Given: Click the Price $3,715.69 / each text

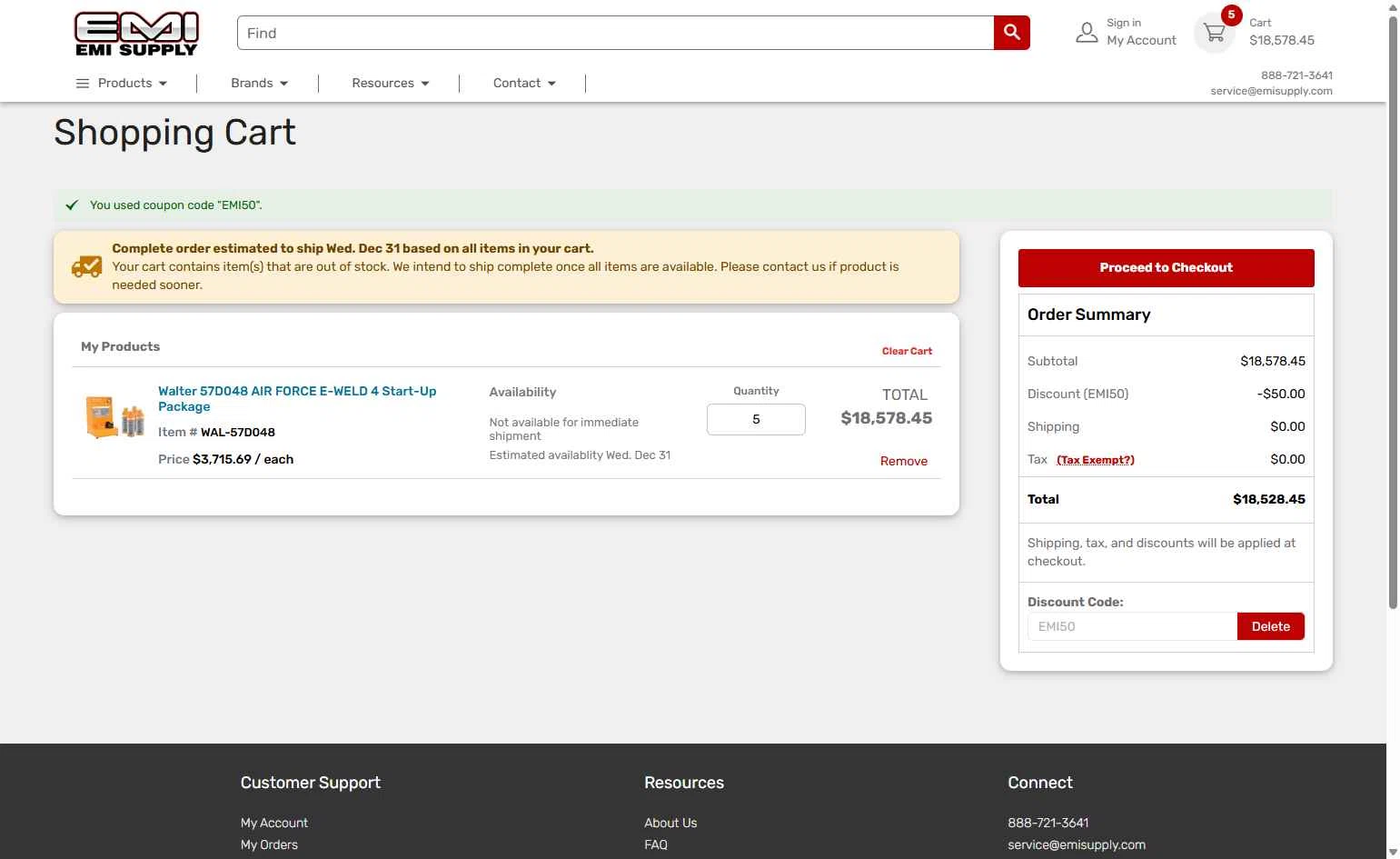Looking at the screenshot, I should pyautogui.click(x=225, y=459).
